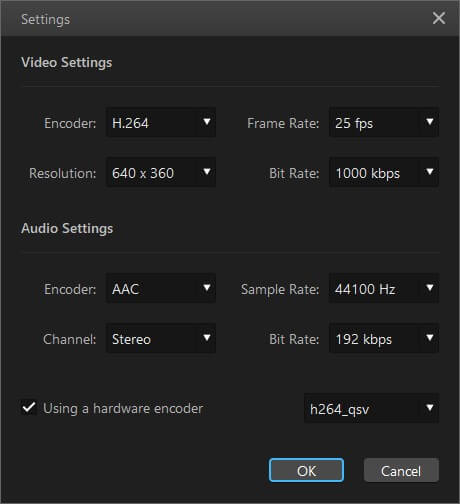Open the Channel Stereo dropdown
This screenshot has width=460, height=504.
161,338
